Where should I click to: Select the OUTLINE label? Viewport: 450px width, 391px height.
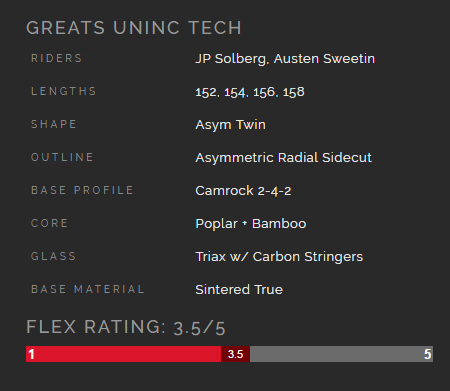(x=62, y=157)
